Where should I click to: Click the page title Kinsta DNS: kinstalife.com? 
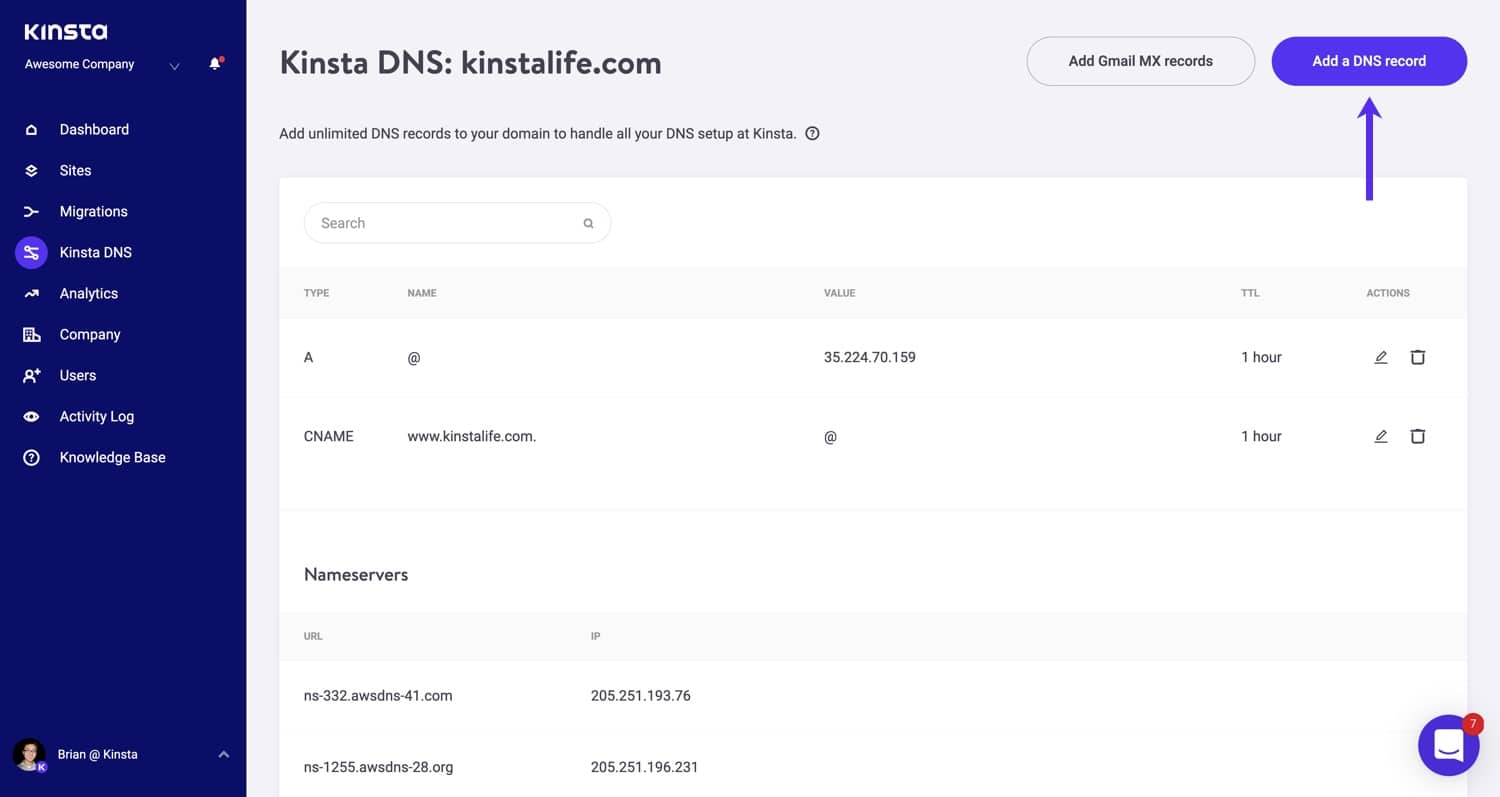470,63
